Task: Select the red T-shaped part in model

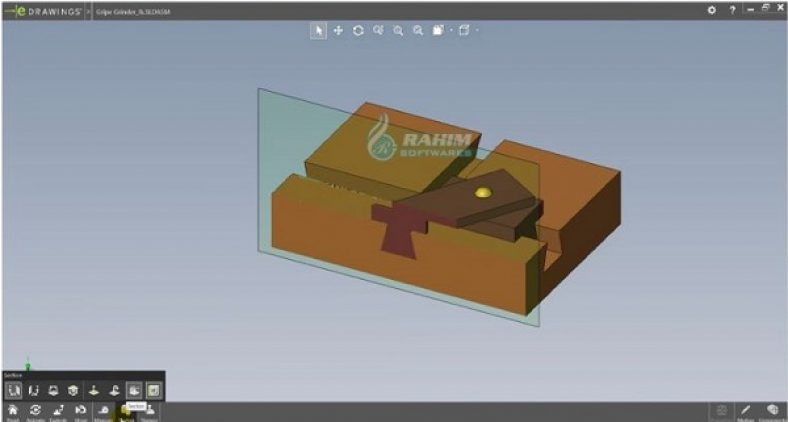Action: pyautogui.click(x=401, y=231)
